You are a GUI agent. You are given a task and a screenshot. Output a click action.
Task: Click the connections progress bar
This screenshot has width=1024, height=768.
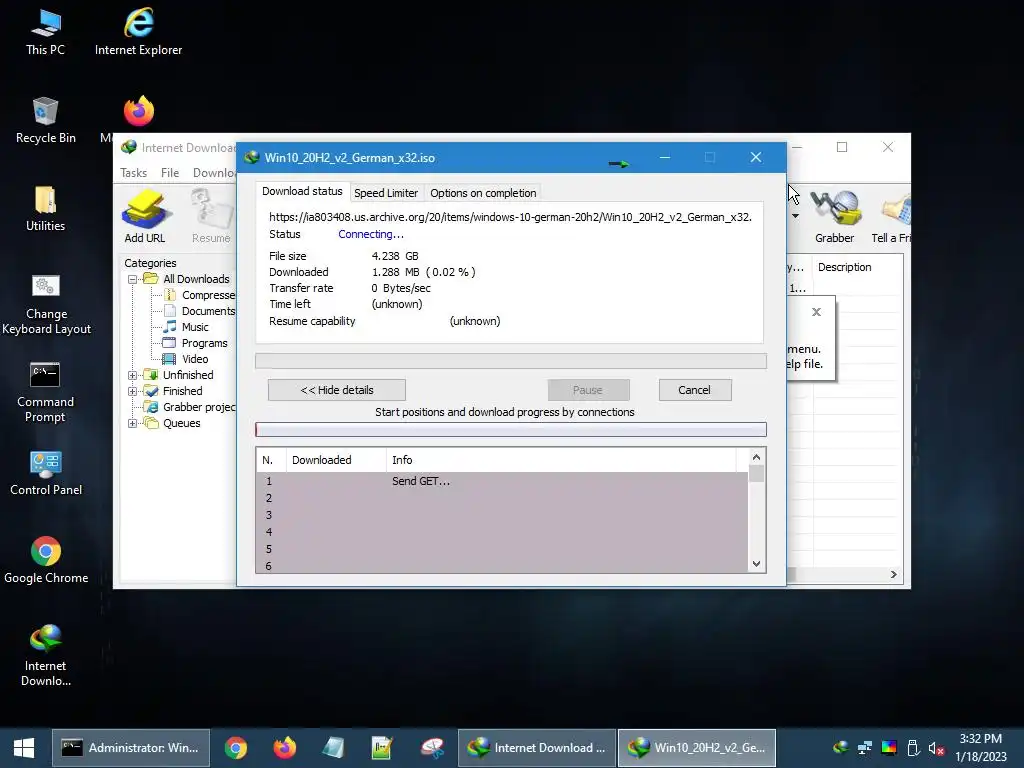tap(511, 430)
